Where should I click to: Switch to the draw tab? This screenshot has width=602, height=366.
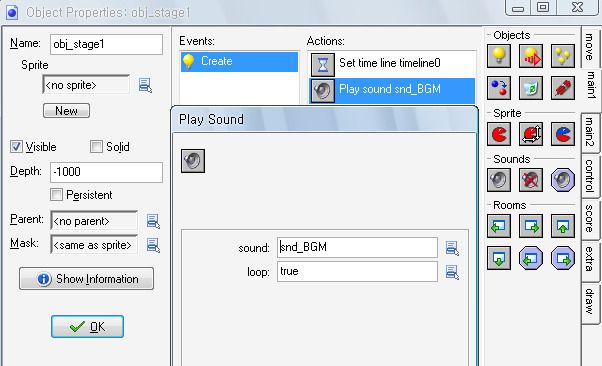pos(590,303)
